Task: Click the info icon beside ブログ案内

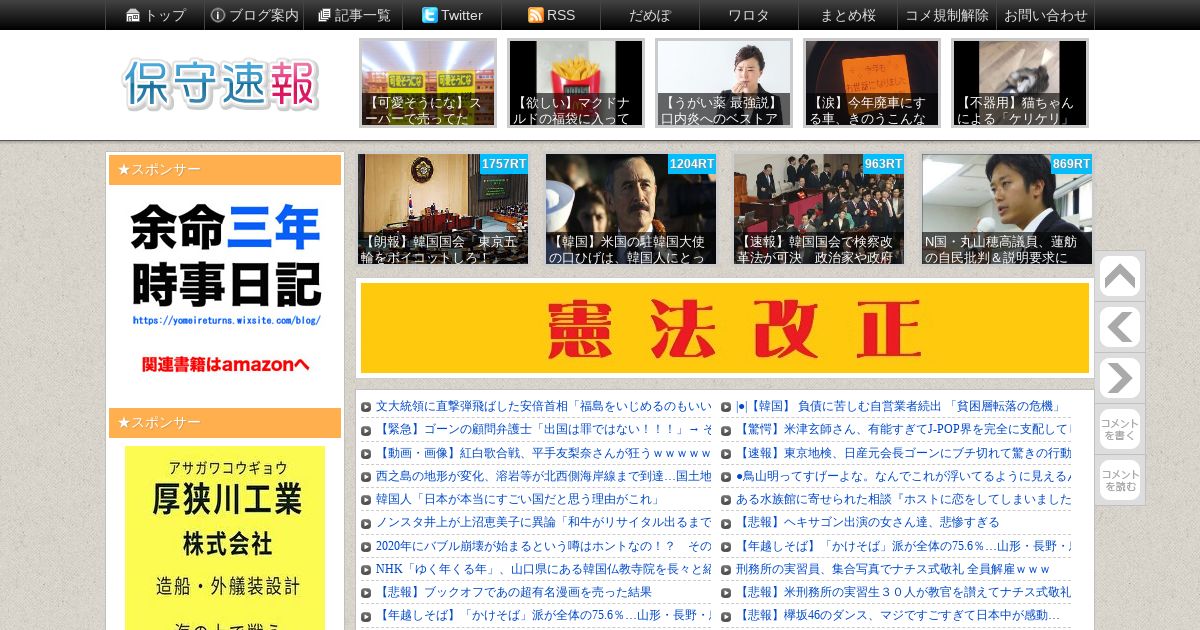Action: coord(217,15)
